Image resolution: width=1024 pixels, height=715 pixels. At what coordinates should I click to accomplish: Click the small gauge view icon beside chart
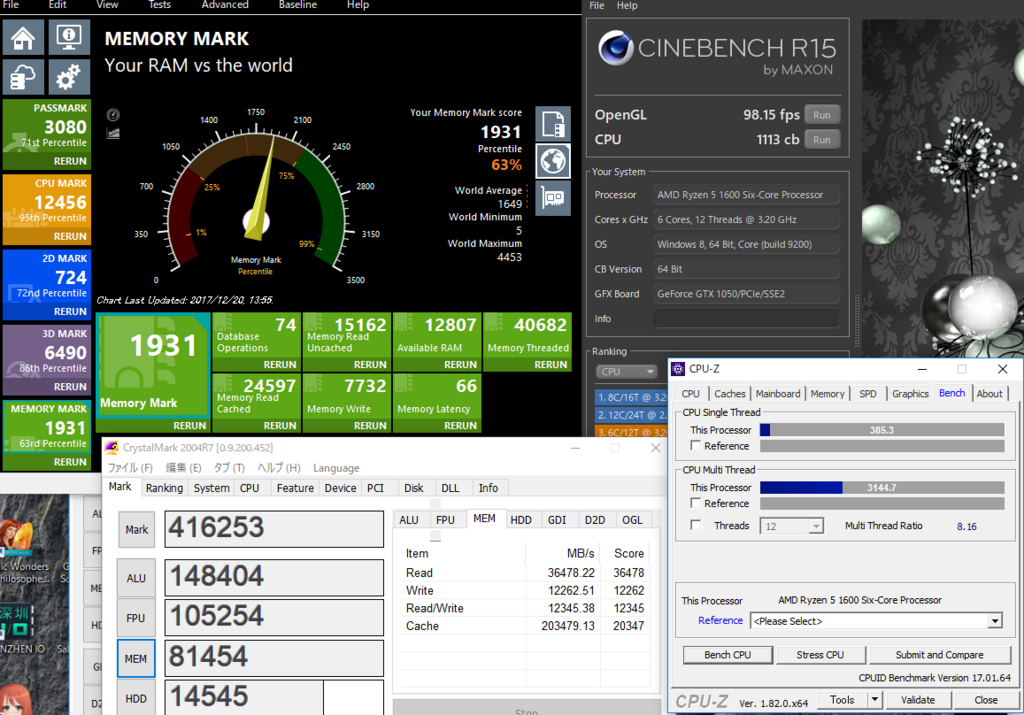click(x=113, y=115)
